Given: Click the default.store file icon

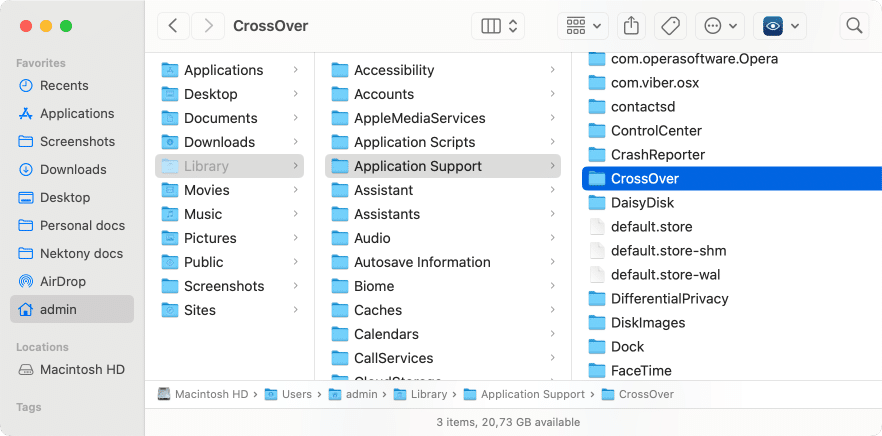Looking at the screenshot, I should click(596, 227).
